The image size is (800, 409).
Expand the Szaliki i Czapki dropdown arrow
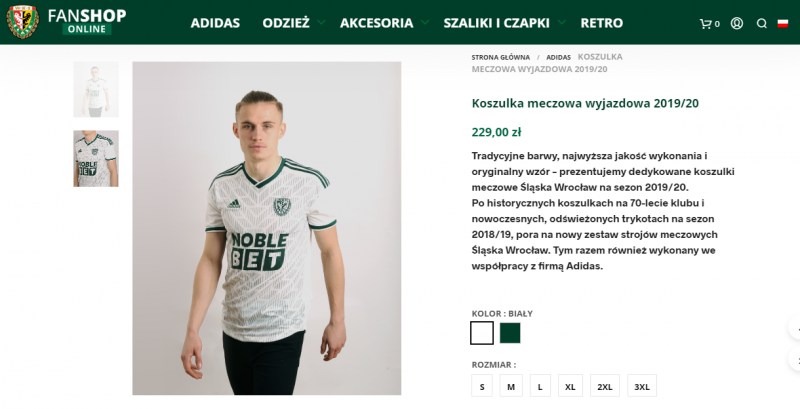pyautogui.click(x=561, y=22)
